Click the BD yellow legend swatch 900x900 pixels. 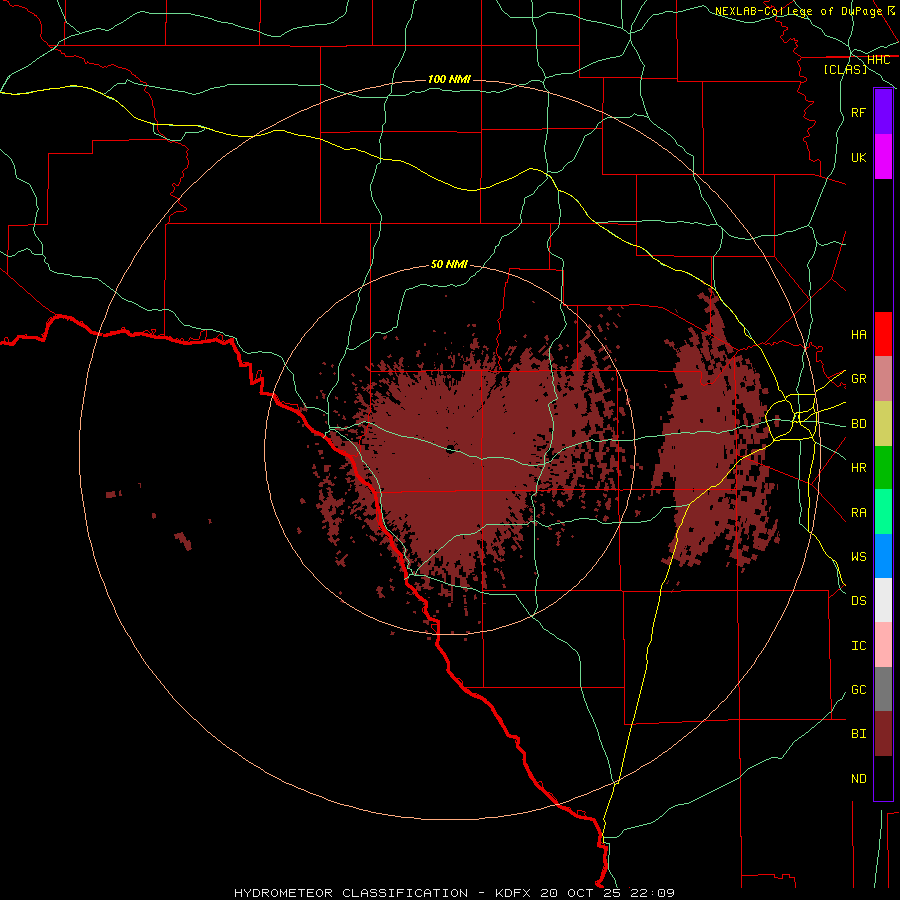pyautogui.click(x=883, y=424)
